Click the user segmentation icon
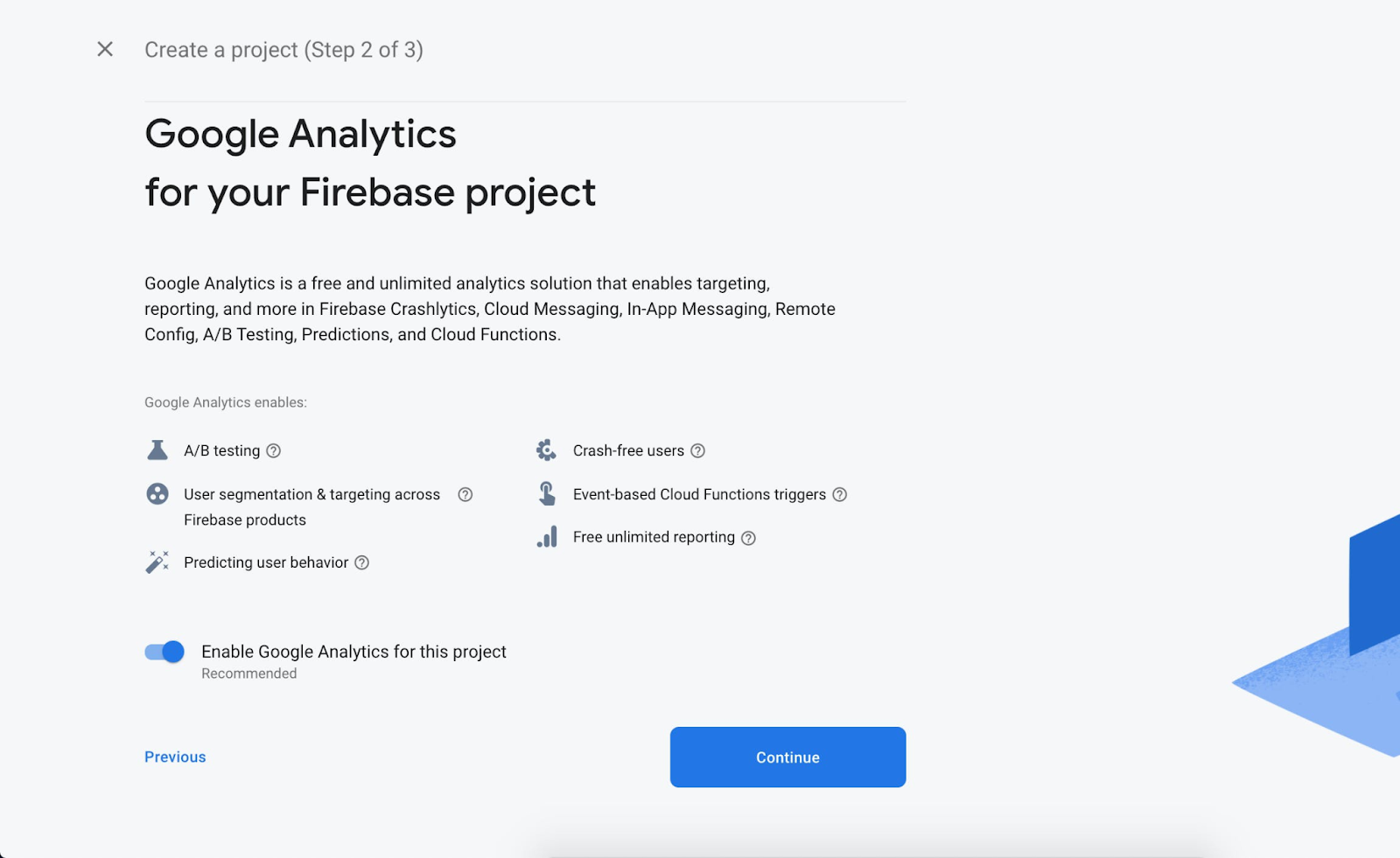 click(x=157, y=494)
